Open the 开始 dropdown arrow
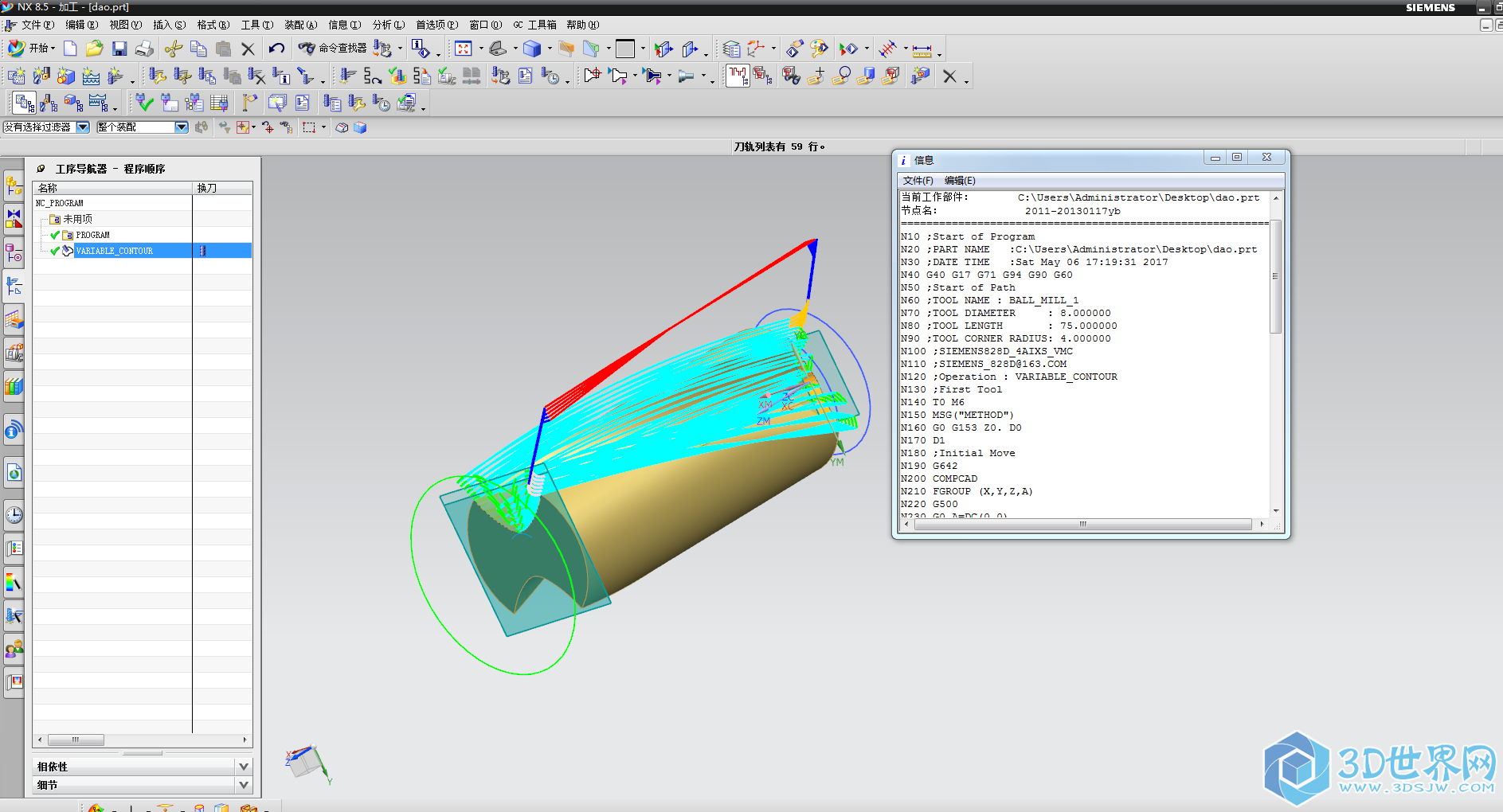Viewport: 1503px width, 812px height. [x=53, y=49]
